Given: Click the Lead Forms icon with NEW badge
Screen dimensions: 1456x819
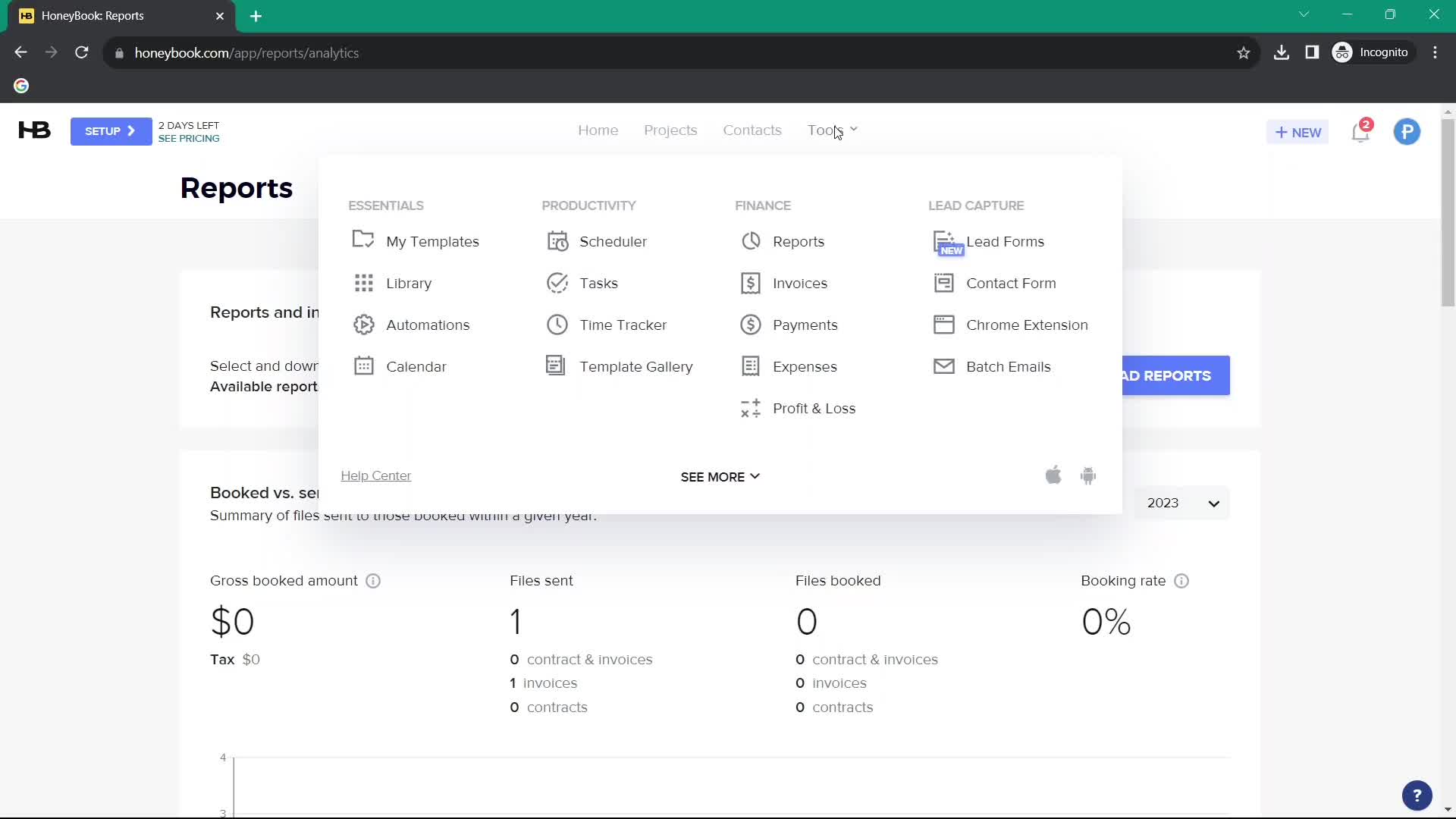Looking at the screenshot, I should click(947, 243).
